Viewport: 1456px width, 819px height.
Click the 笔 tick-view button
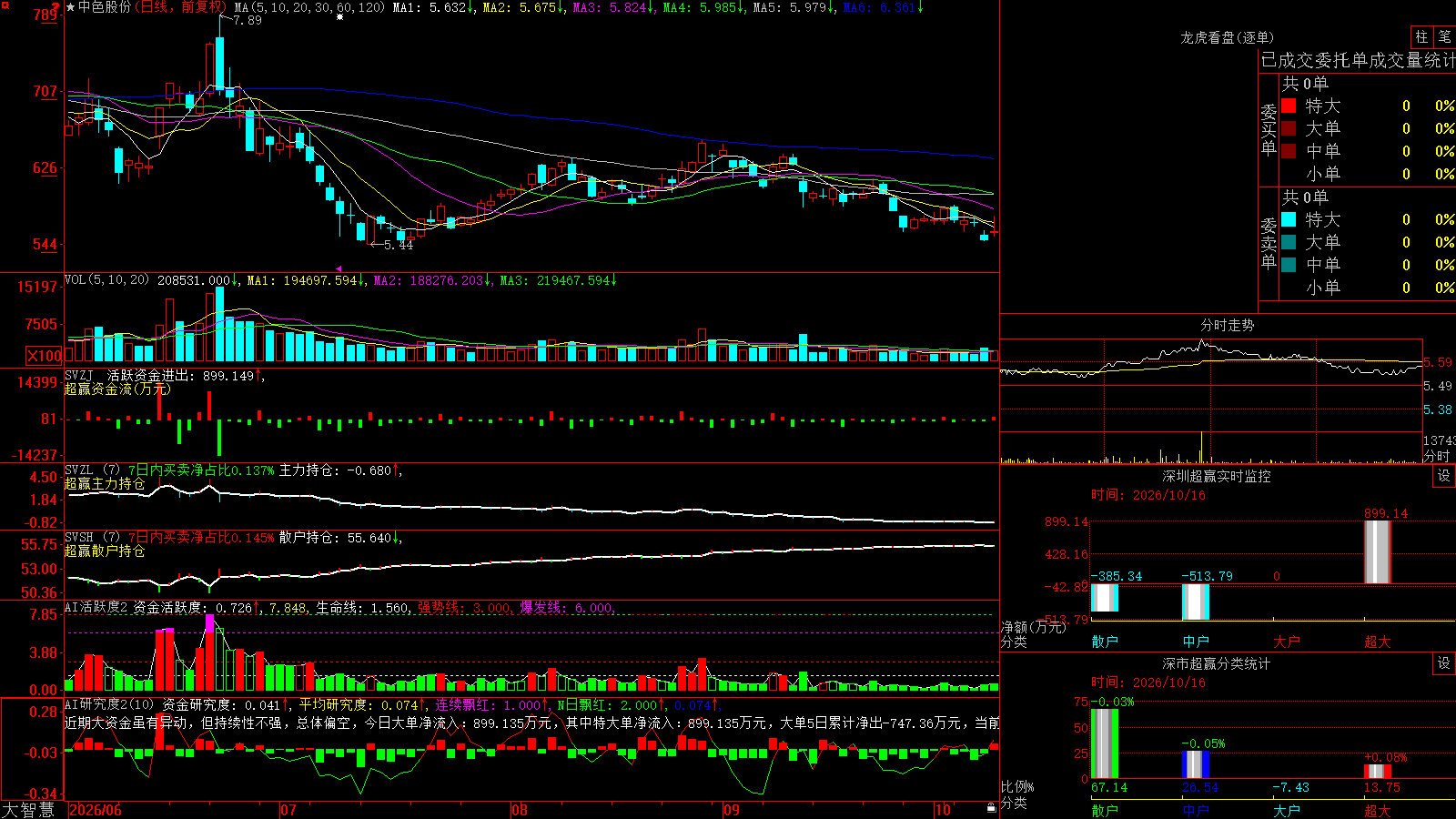coord(1444,36)
